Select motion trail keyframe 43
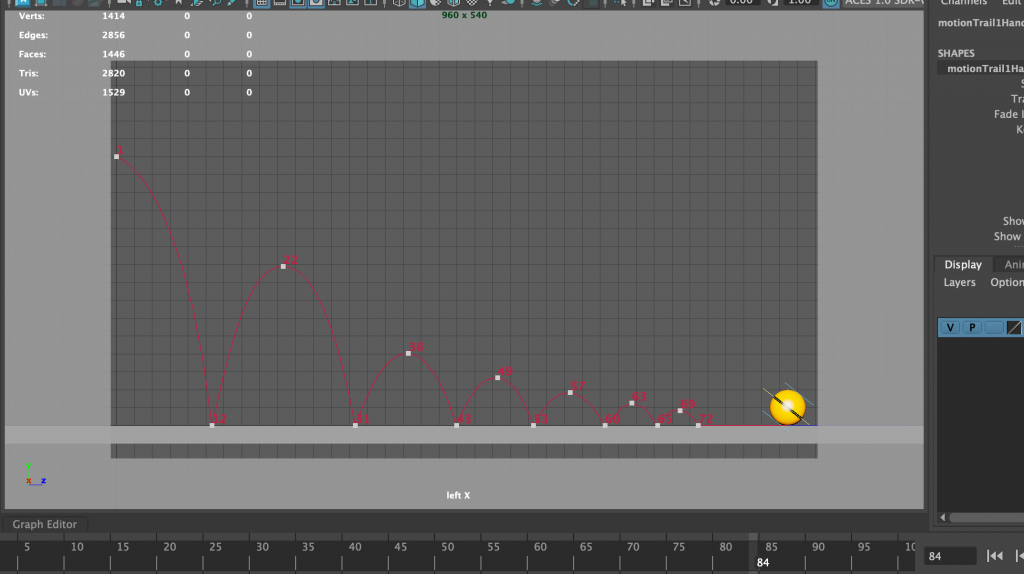Viewport: 1024px width, 574px height. pyautogui.click(x=456, y=425)
